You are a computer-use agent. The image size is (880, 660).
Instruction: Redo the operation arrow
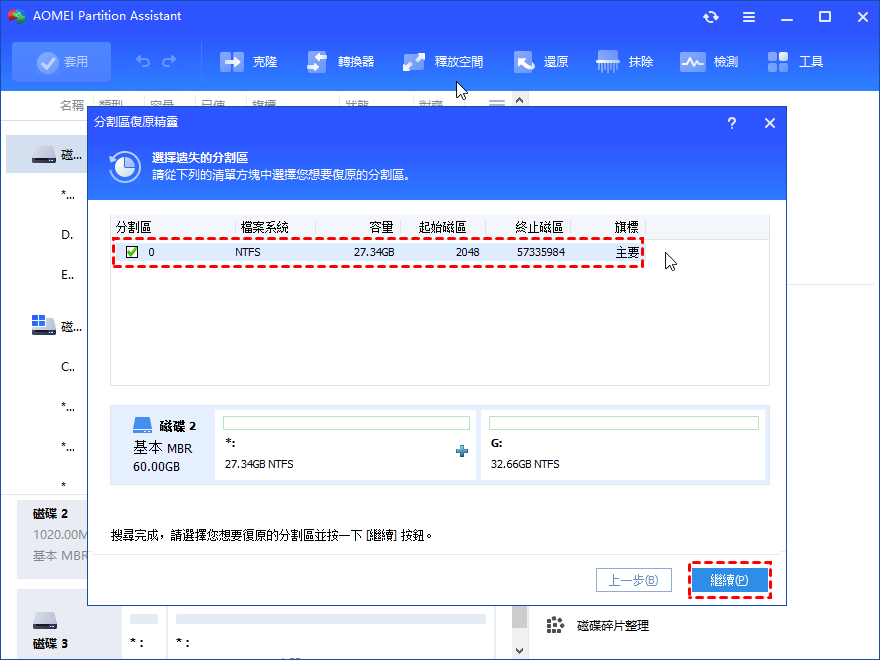point(169,61)
